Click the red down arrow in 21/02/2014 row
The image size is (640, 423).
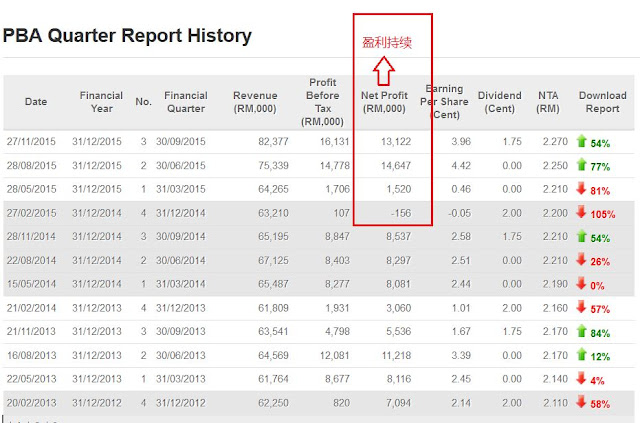581,307
